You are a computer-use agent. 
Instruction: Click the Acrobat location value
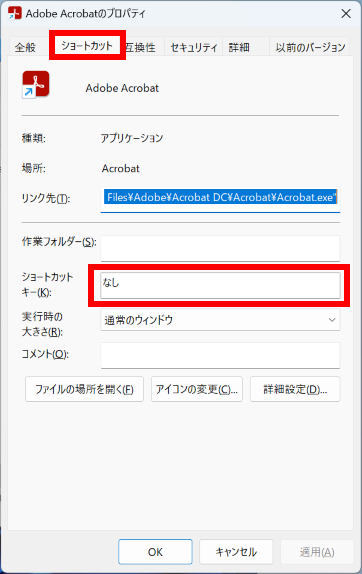click(120, 168)
